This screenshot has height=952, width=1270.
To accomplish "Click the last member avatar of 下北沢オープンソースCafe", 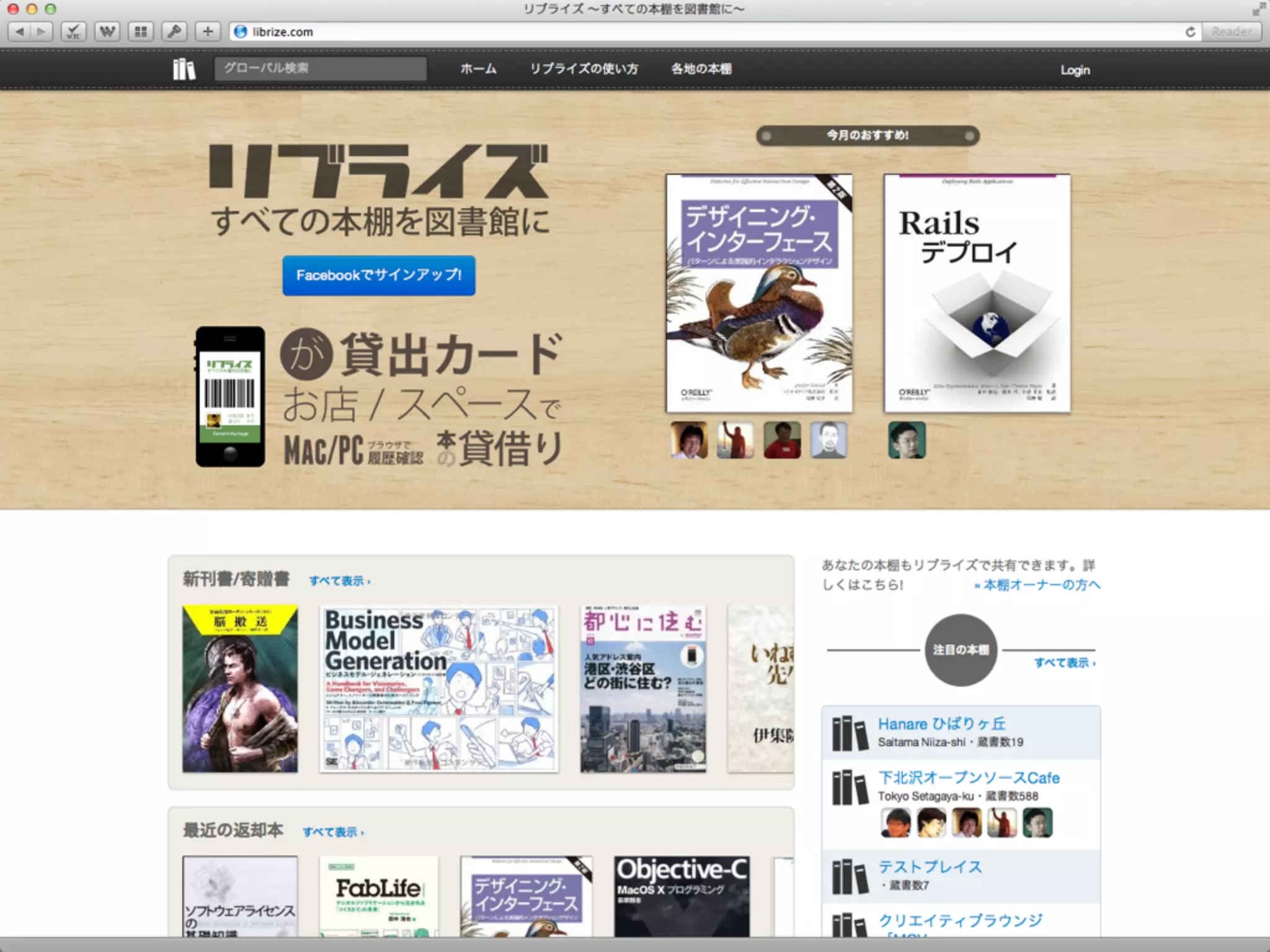I will 1037,822.
